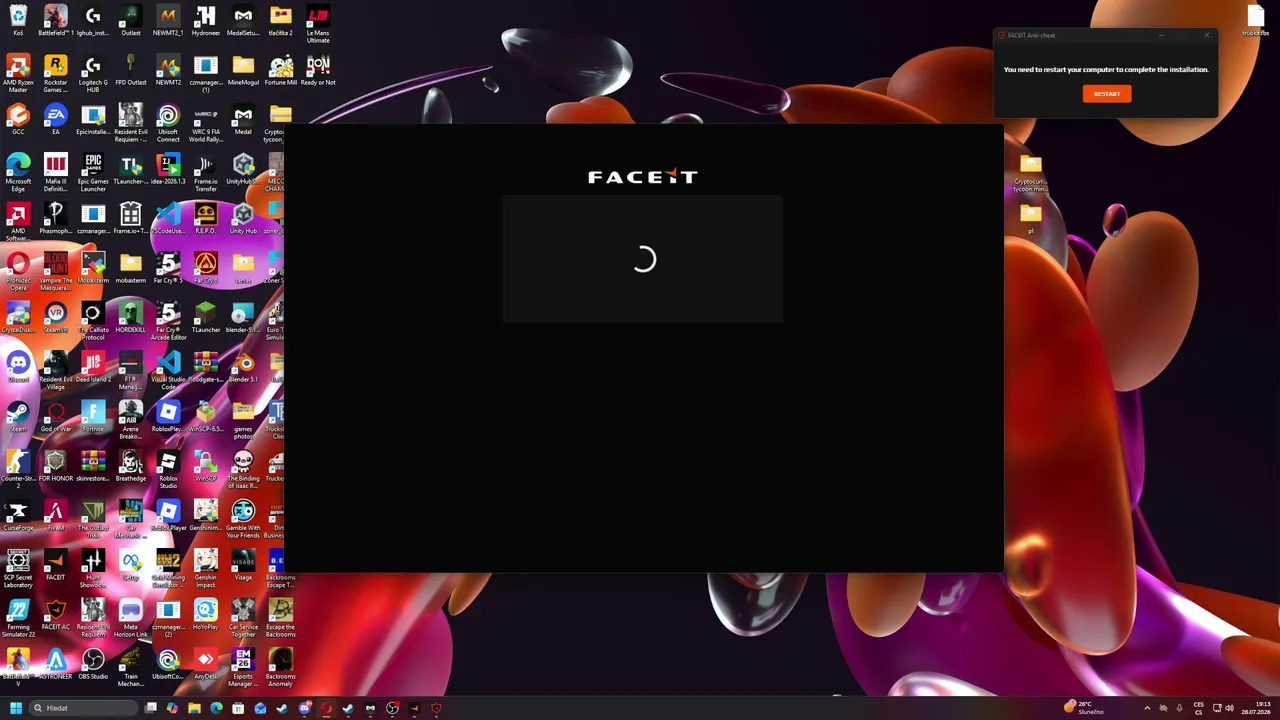Select the FPD Outlast shortcut

point(131,71)
